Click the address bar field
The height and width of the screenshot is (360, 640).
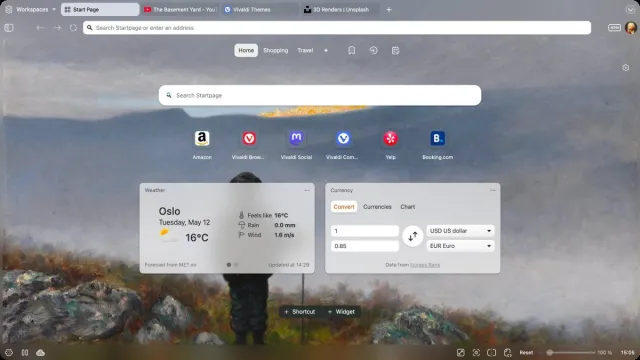337,28
